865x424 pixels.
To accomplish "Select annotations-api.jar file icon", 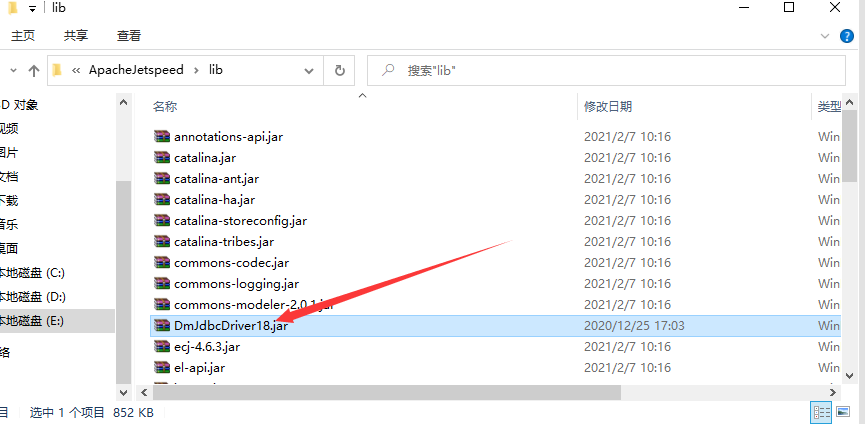I will coord(162,136).
